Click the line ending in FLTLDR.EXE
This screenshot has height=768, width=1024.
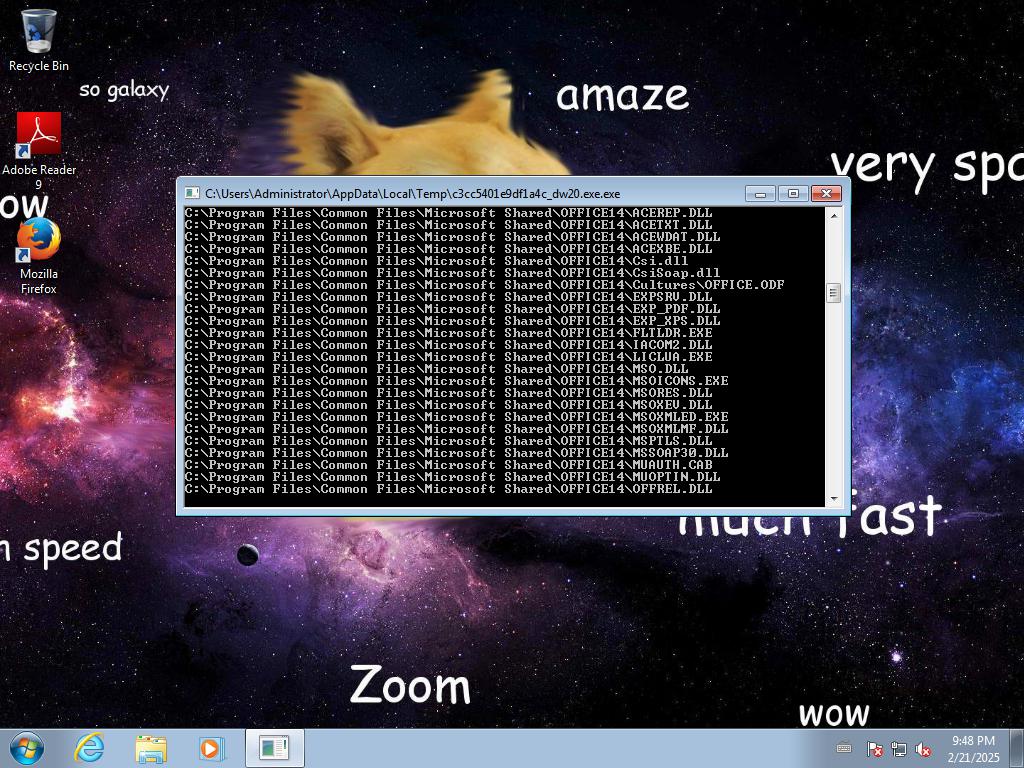pos(448,332)
